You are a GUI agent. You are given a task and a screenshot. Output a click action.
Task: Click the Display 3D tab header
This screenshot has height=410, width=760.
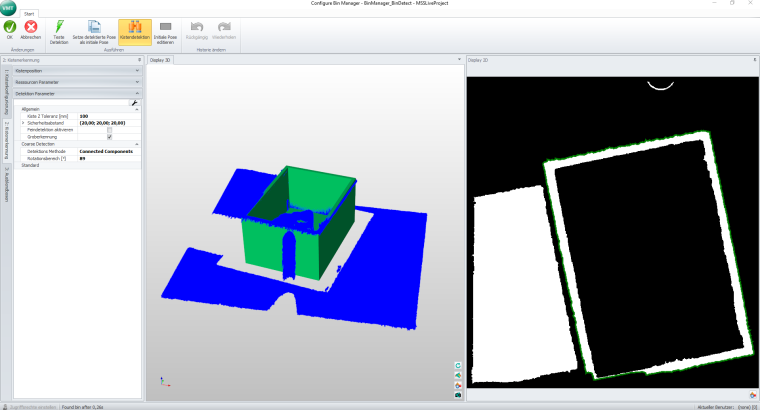coord(161,60)
